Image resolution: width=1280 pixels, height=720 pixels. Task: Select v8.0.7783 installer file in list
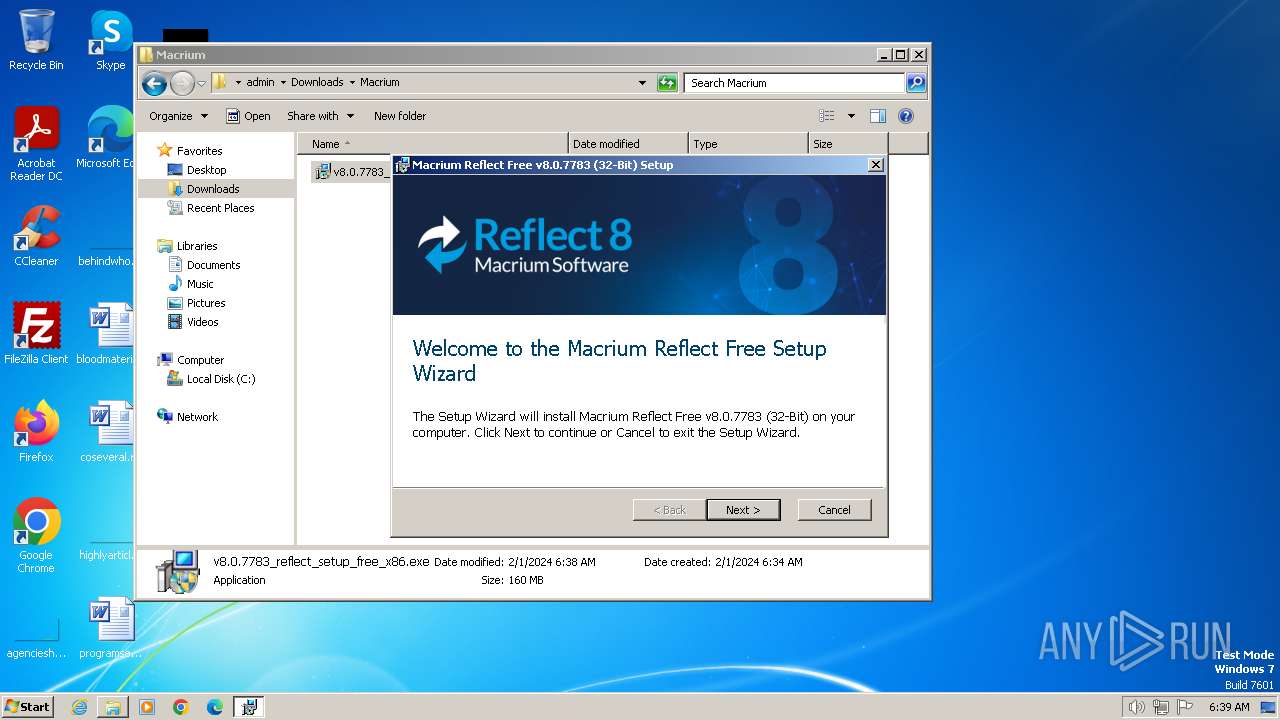pyautogui.click(x=352, y=172)
